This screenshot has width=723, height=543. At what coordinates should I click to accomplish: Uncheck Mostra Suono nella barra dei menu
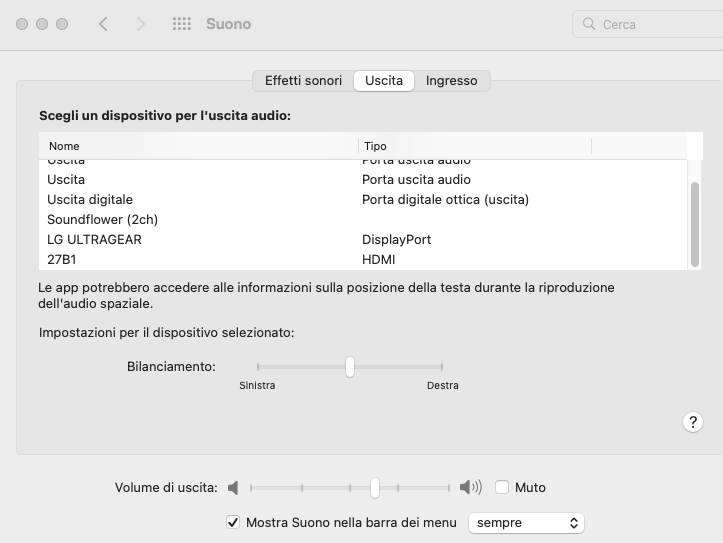(x=233, y=522)
